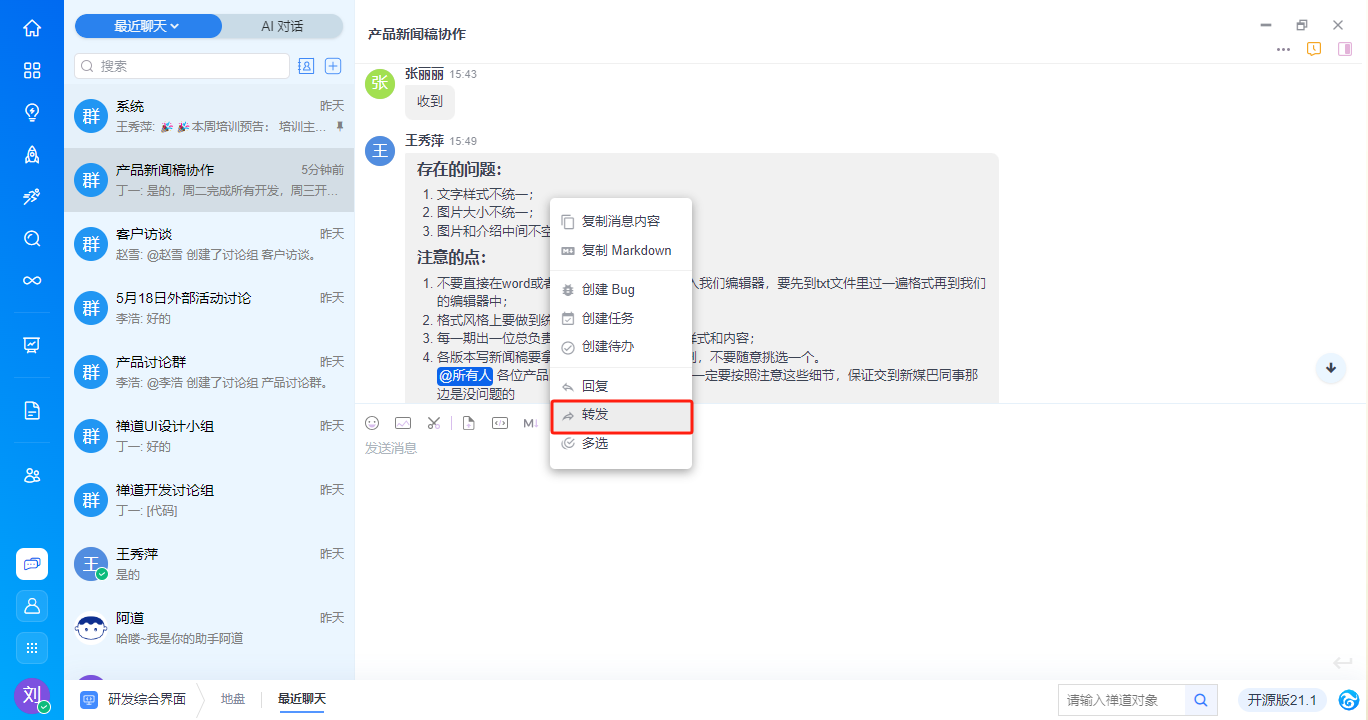This screenshot has height=720, width=1368.
Task: Select the screenshot scissors tool
Action: [433, 423]
